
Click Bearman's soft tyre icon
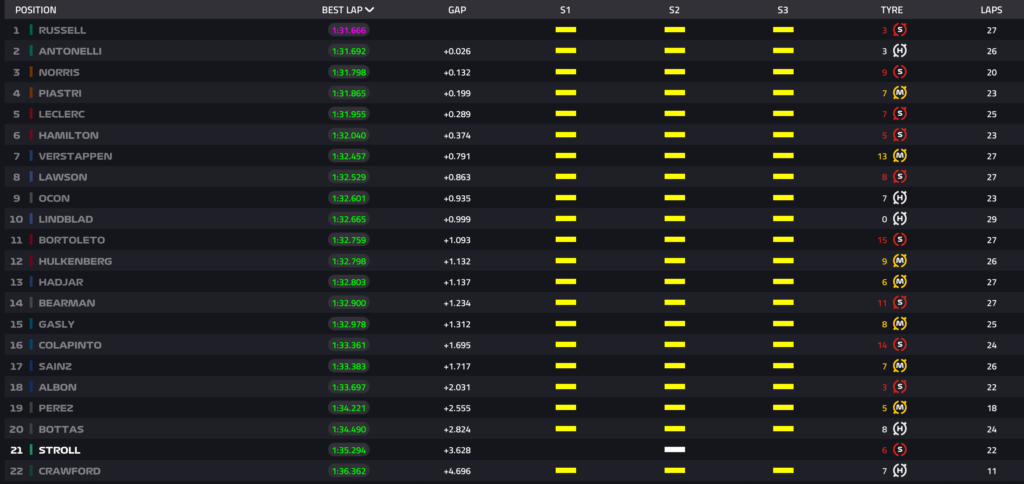coord(900,303)
